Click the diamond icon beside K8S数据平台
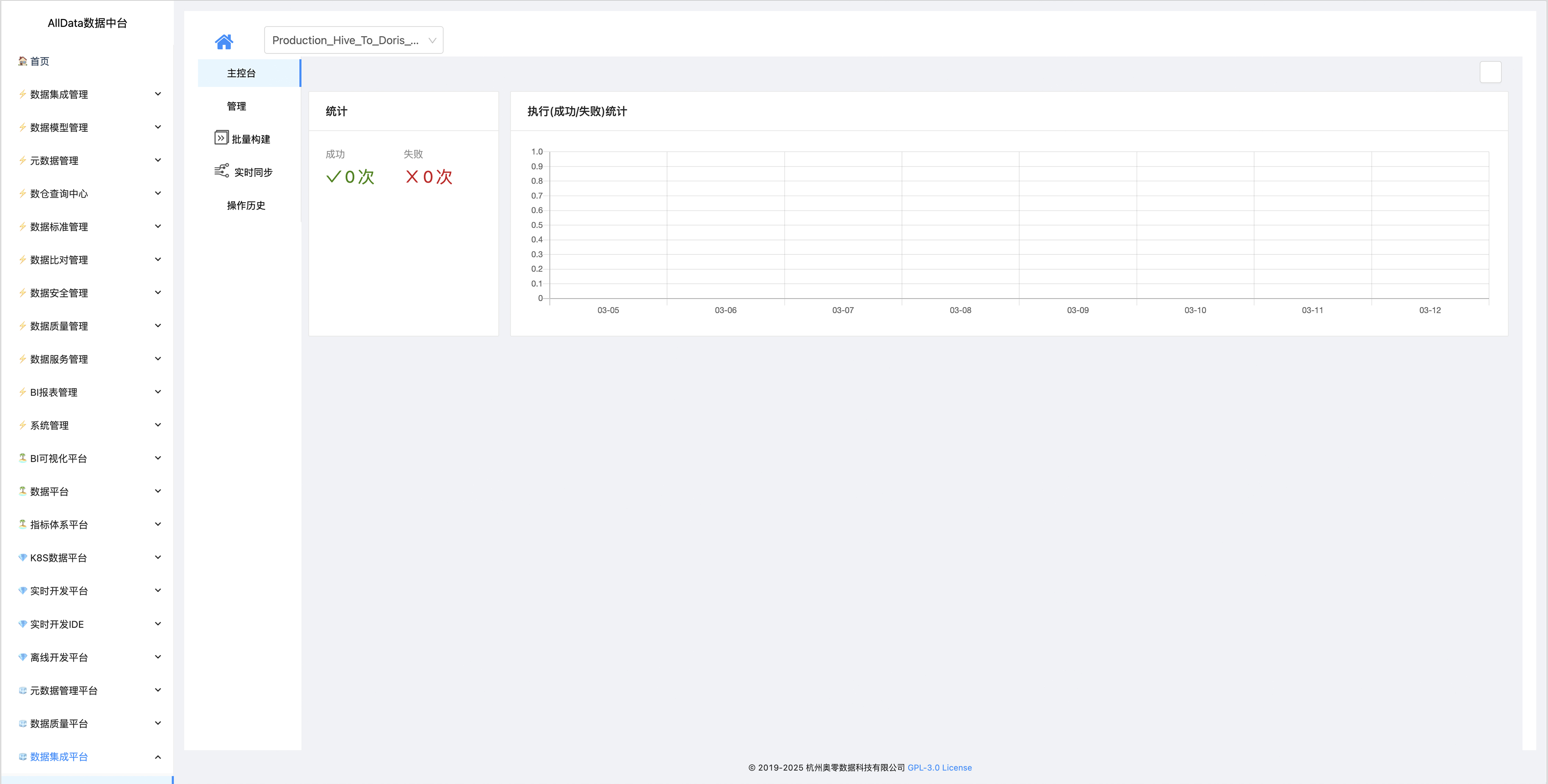 coord(23,557)
